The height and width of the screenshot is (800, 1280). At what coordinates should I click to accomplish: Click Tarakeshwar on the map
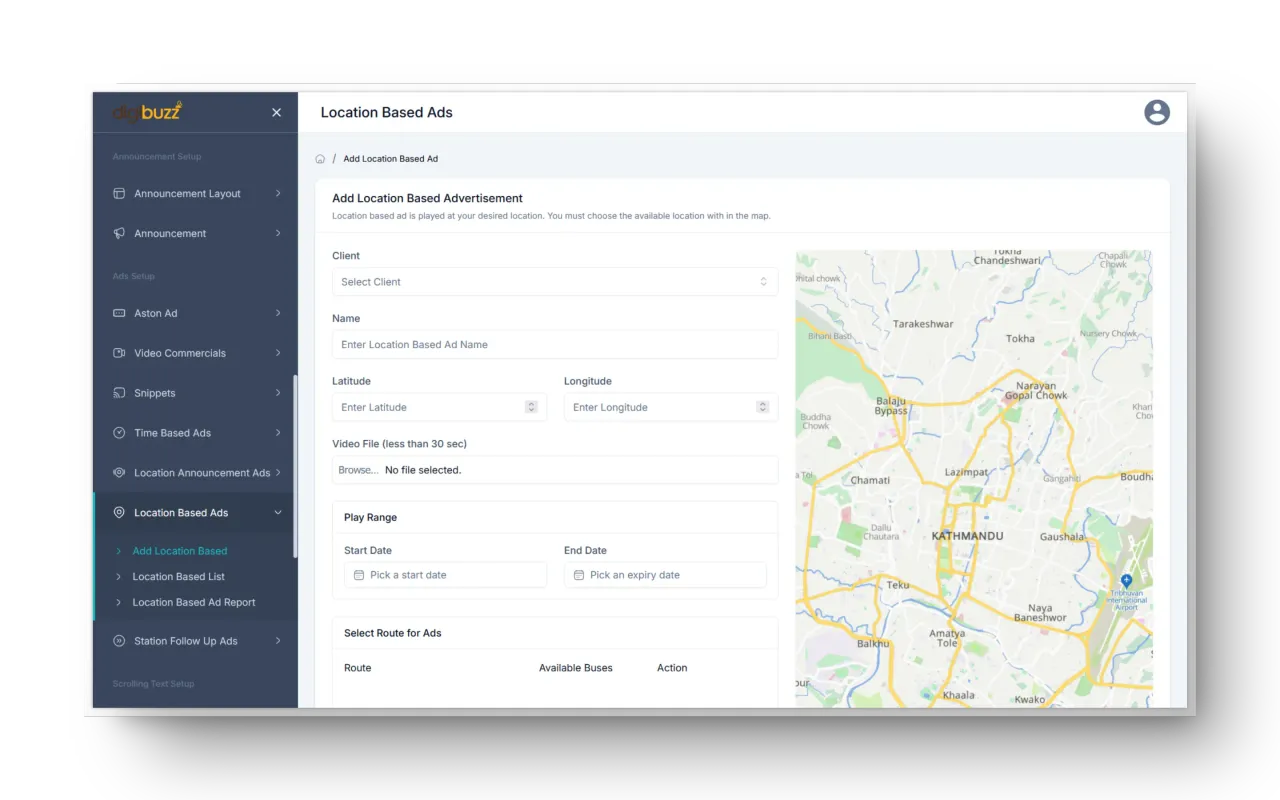coord(923,324)
